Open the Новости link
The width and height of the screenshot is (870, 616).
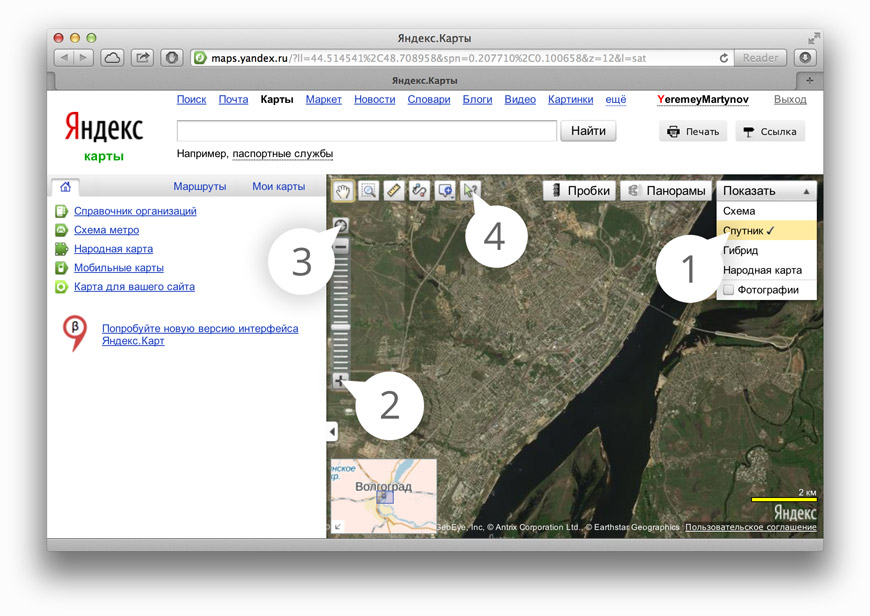click(x=375, y=99)
